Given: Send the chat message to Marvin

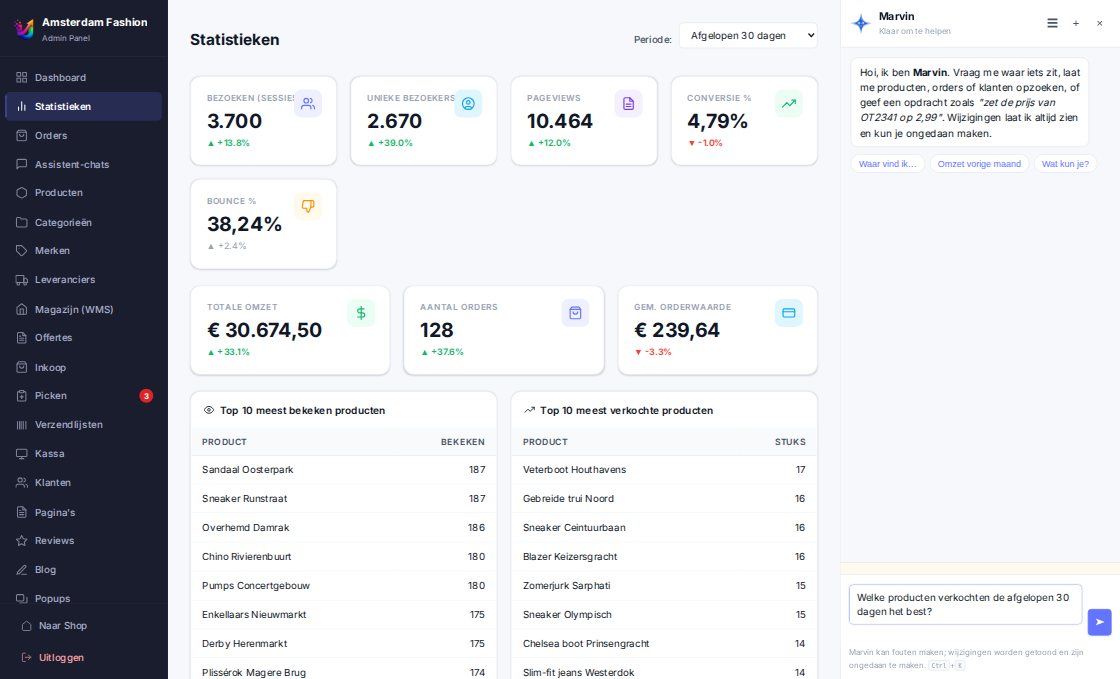Looking at the screenshot, I should 1099,622.
